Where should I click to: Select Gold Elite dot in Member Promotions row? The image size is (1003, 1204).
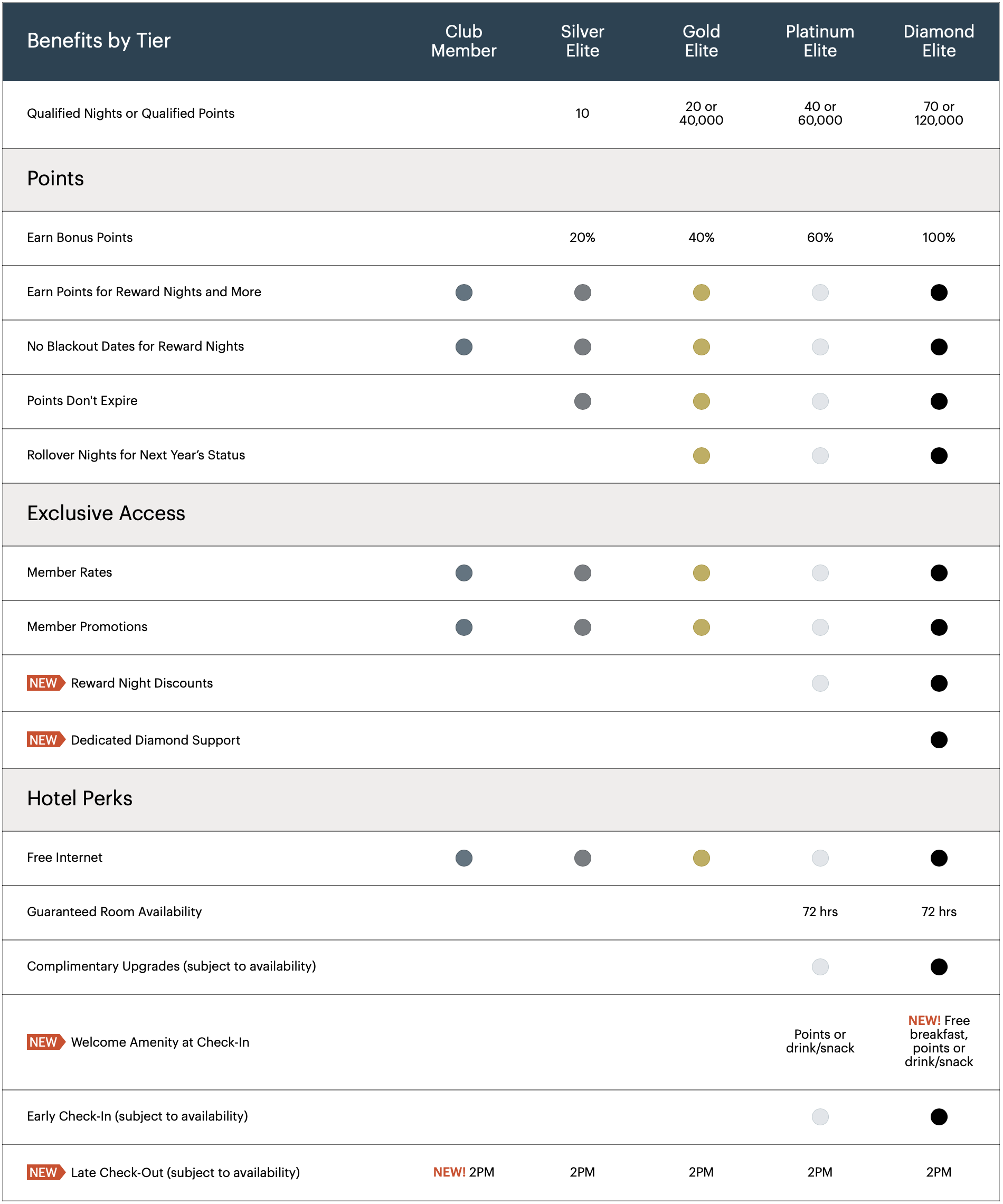701,627
